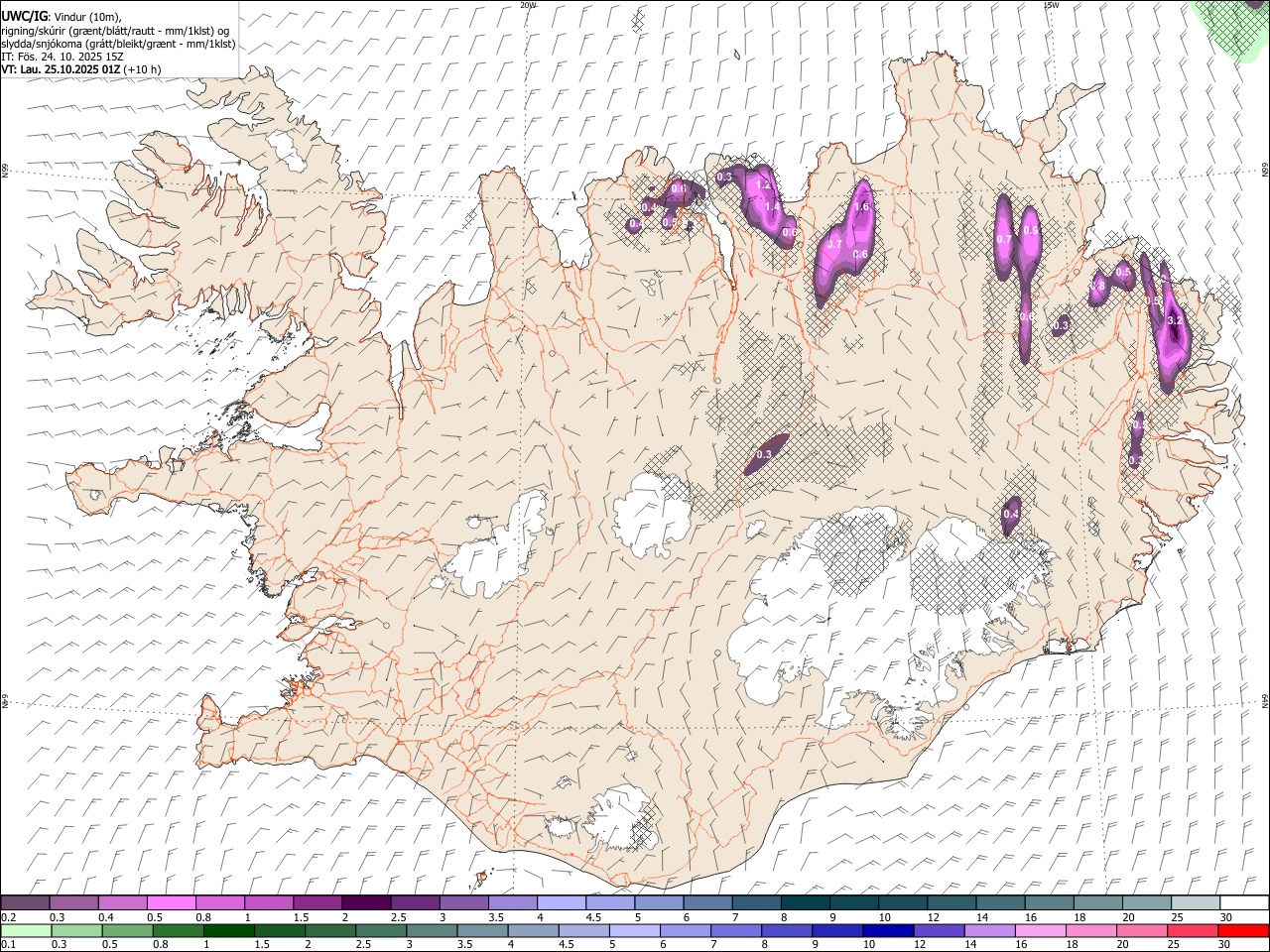The width and height of the screenshot is (1270, 952).
Task: Click the 1.6 snowfall value label
Action: pyautogui.click(x=861, y=207)
